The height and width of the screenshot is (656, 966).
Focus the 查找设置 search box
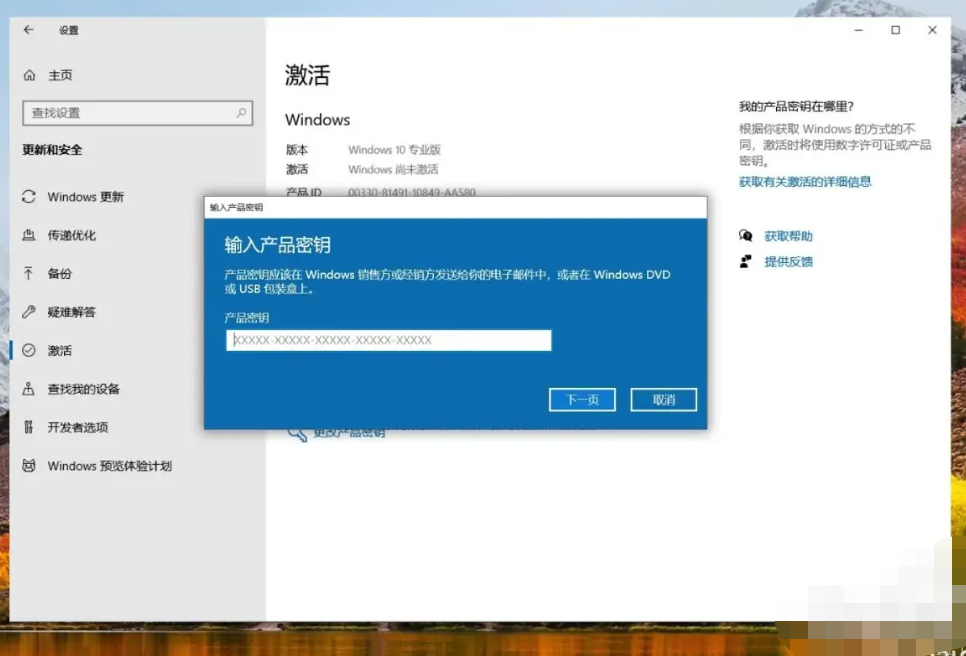click(128, 113)
